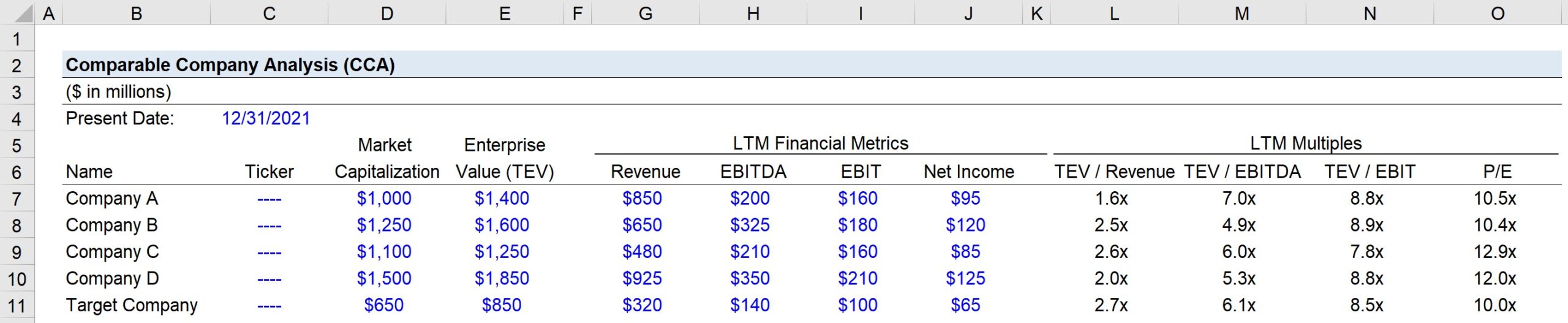Click Company D enterprise value $1,850
Image resolution: width=1568 pixels, height=323 pixels.
click(x=502, y=279)
